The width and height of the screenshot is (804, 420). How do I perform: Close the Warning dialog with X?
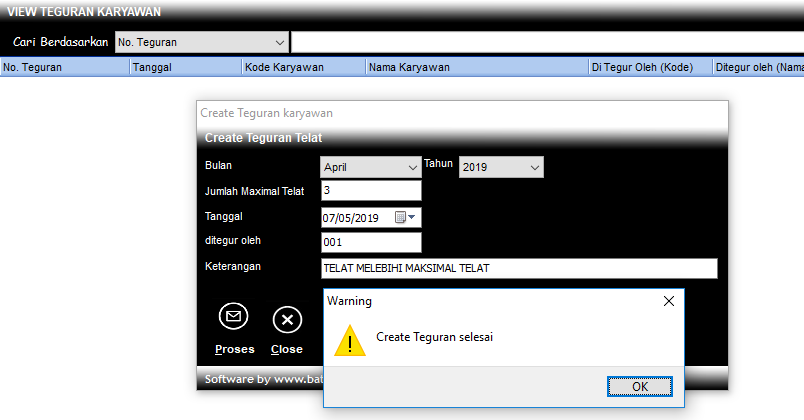(x=668, y=300)
